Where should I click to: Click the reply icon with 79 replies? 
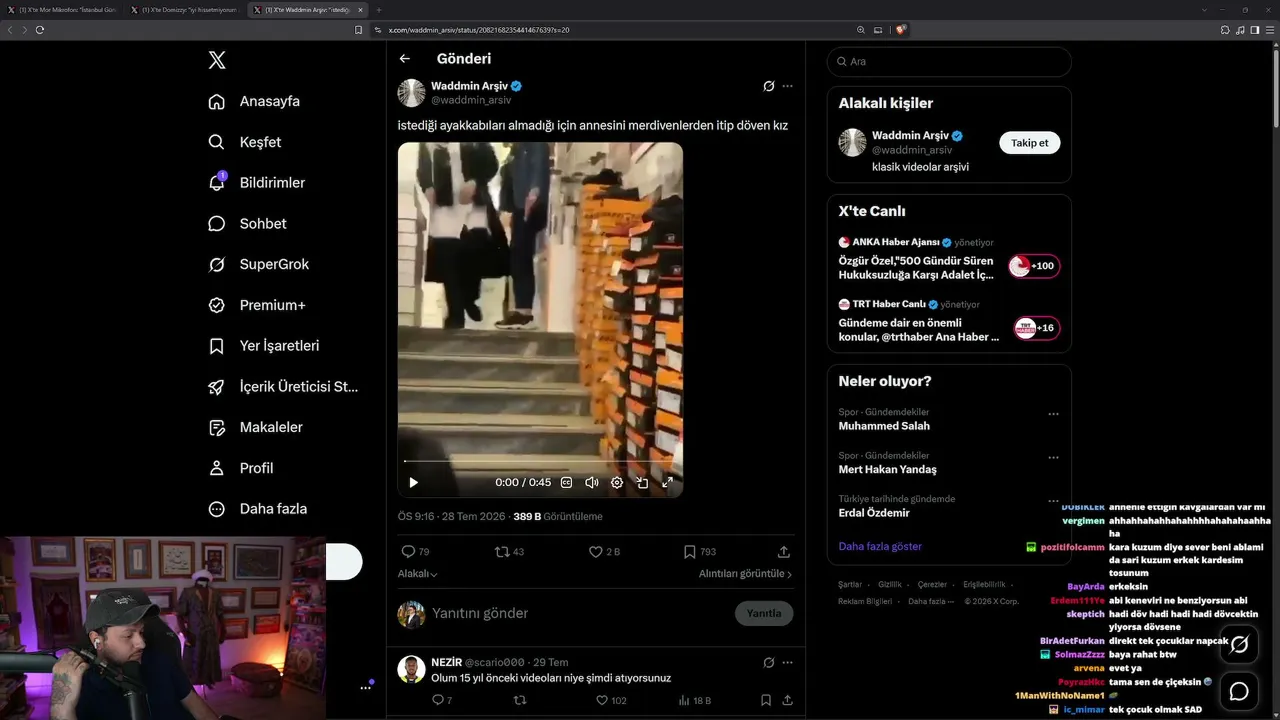pos(408,552)
